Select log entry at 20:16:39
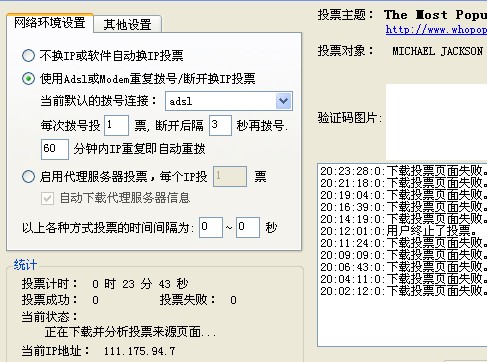 403,207
